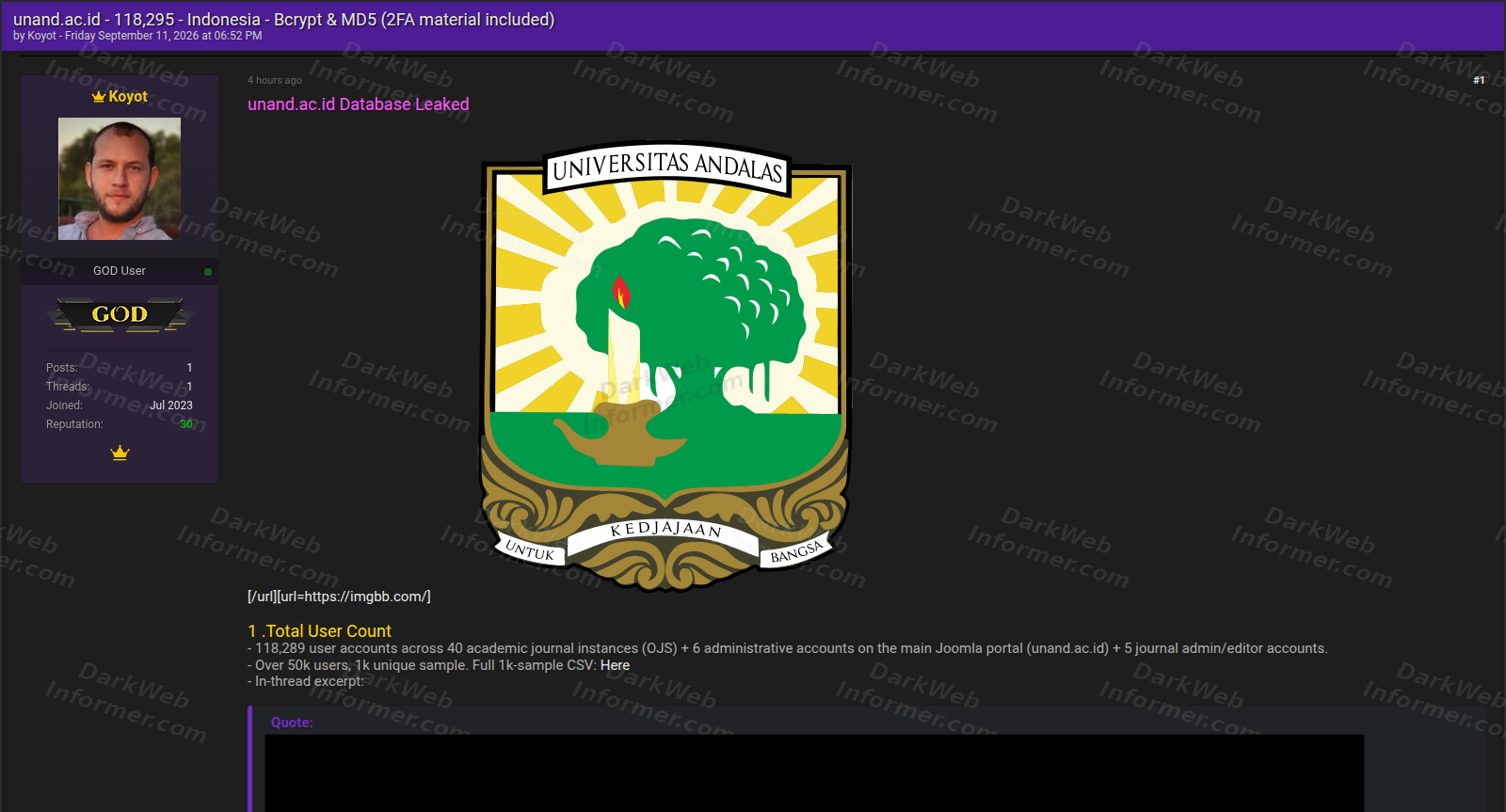
Task: Click the 'GOD User' title label
Action: pos(120,271)
